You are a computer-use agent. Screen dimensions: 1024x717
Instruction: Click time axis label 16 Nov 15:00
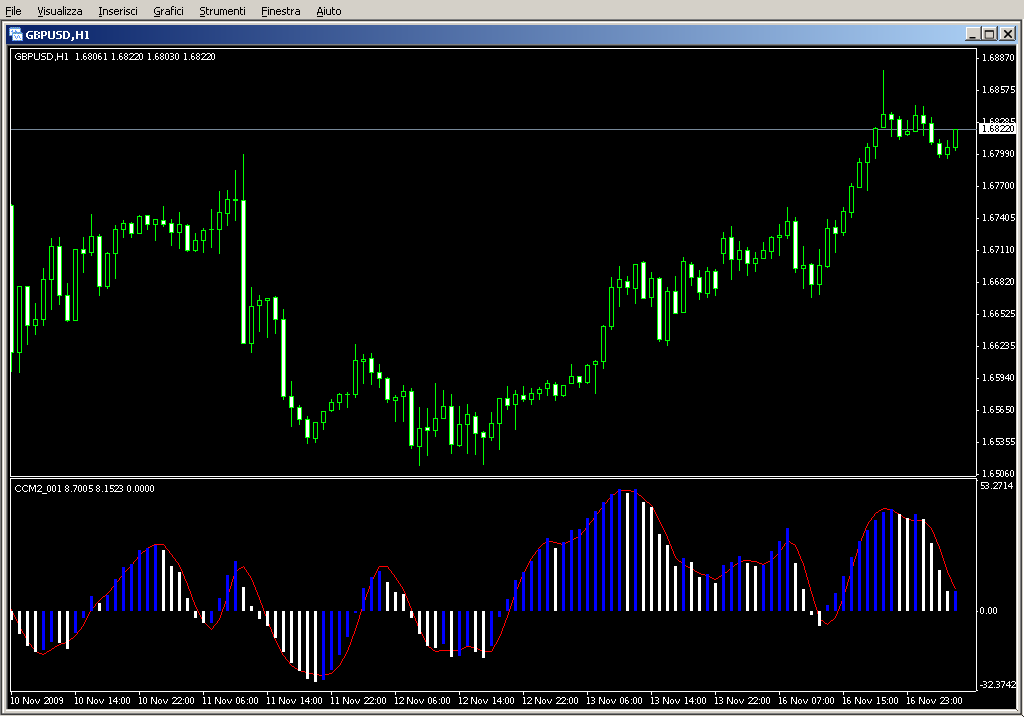coord(870,701)
